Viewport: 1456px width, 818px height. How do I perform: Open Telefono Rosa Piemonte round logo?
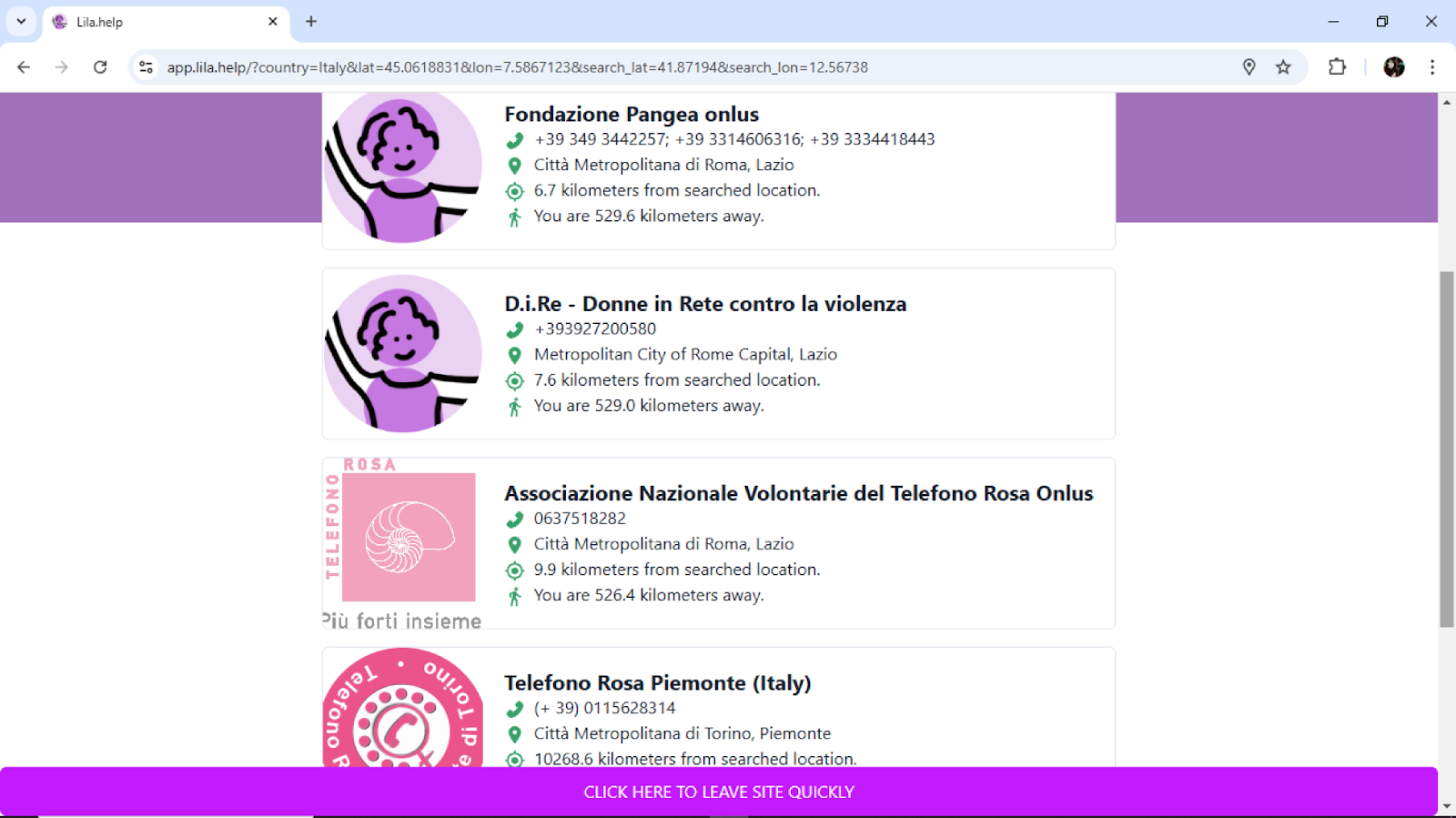tap(403, 708)
